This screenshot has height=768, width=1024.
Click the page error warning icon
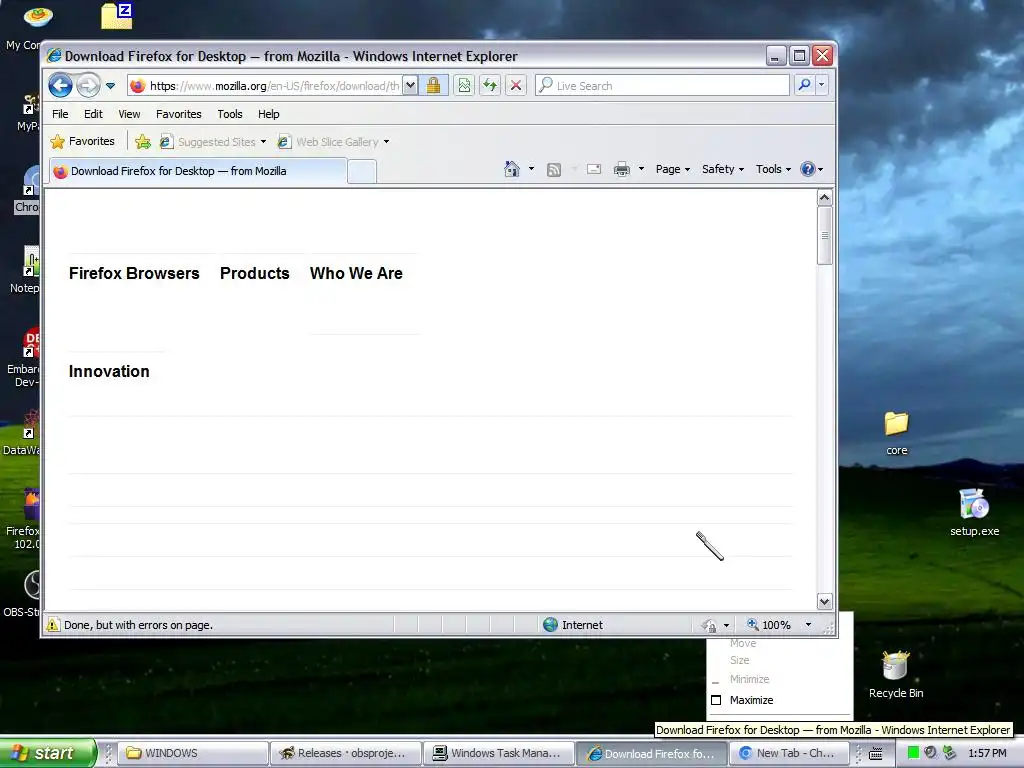point(52,625)
